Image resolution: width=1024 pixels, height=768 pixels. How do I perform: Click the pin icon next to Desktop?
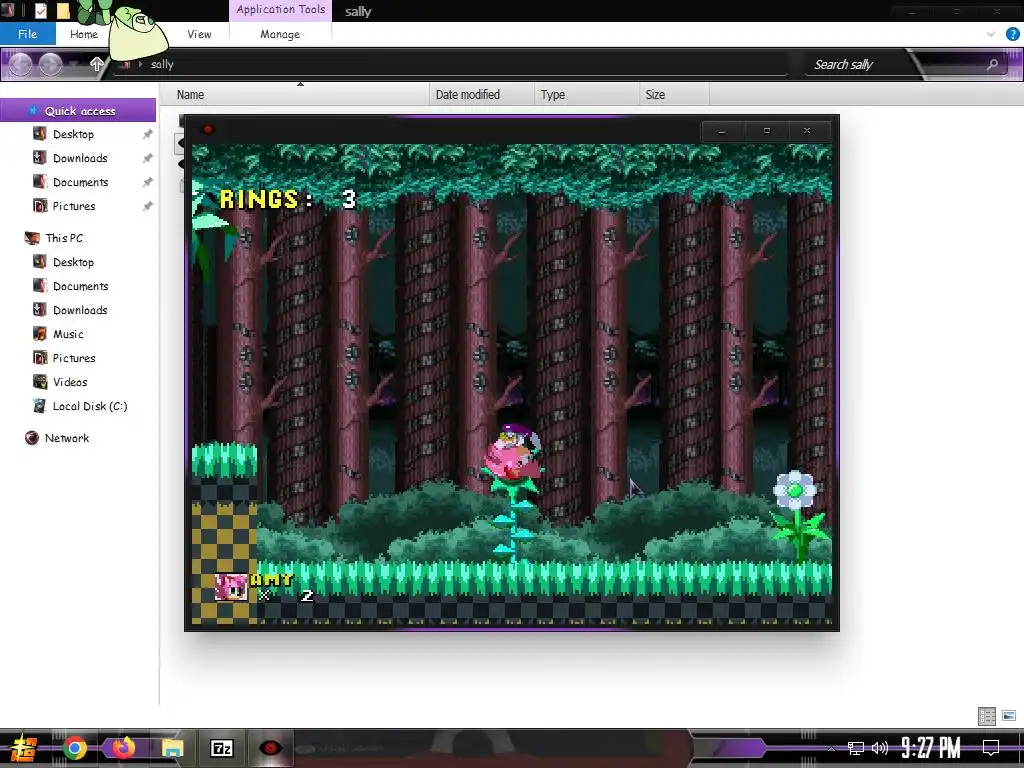pyautogui.click(x=148, y=134)
